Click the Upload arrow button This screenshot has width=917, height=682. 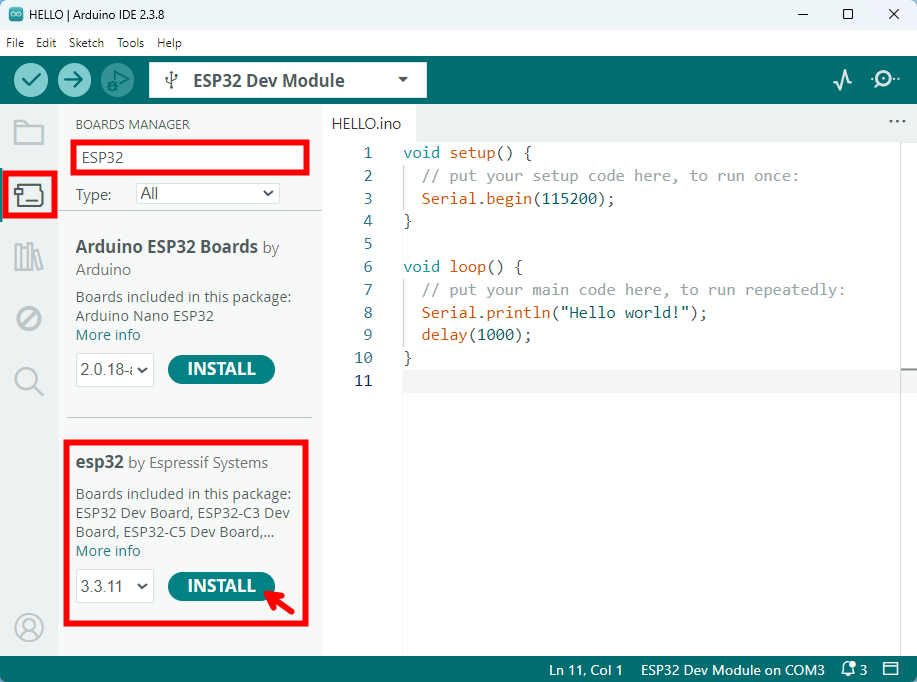coord(74,80)
